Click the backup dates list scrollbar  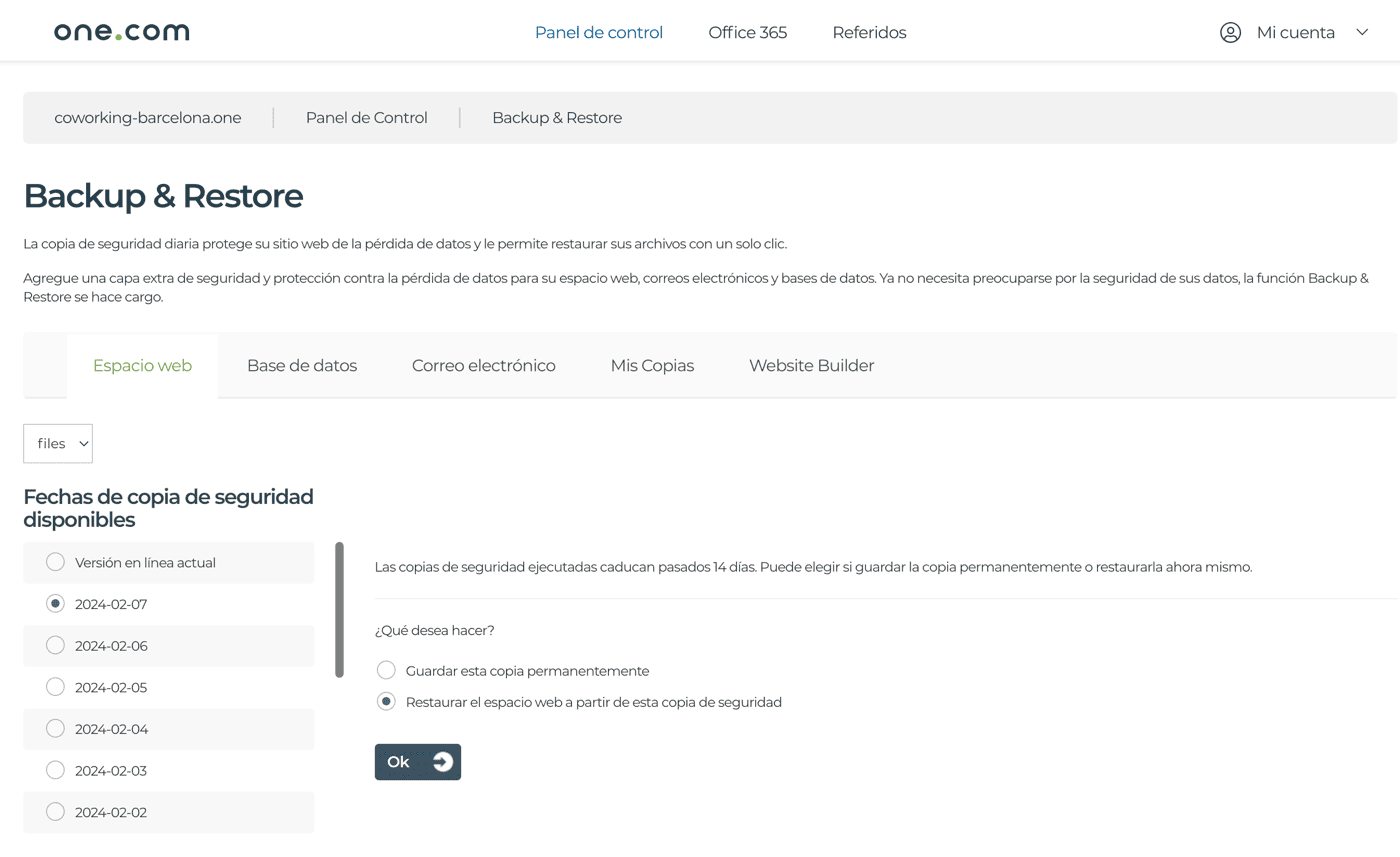pos(340,610)
